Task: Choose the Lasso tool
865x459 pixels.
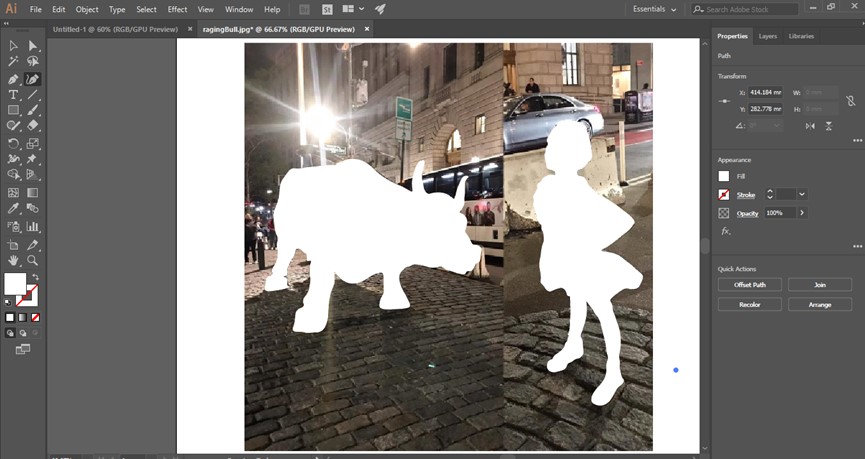Action: [33, 61]
